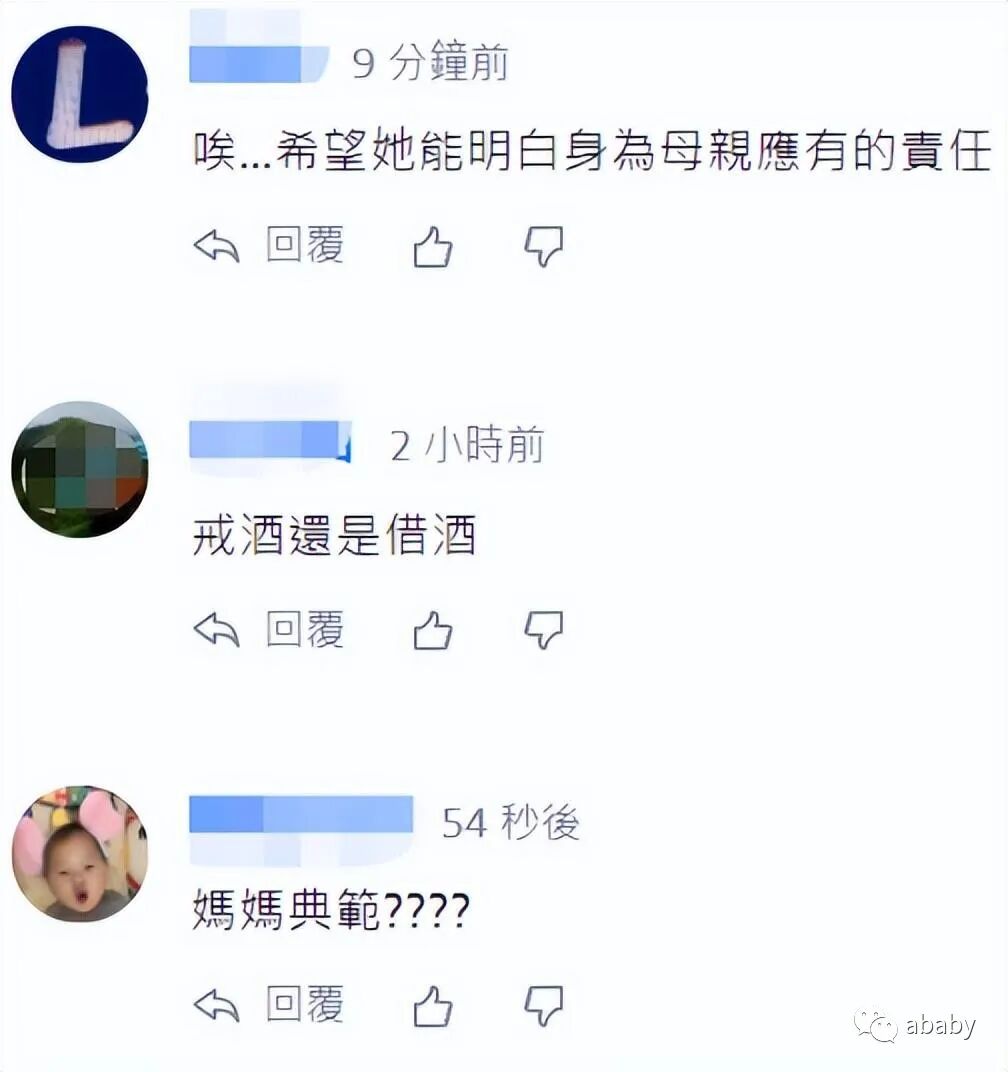Like the 媽媽典範???? comment
This screenshot has height=1072, width=1008.
433,1006
